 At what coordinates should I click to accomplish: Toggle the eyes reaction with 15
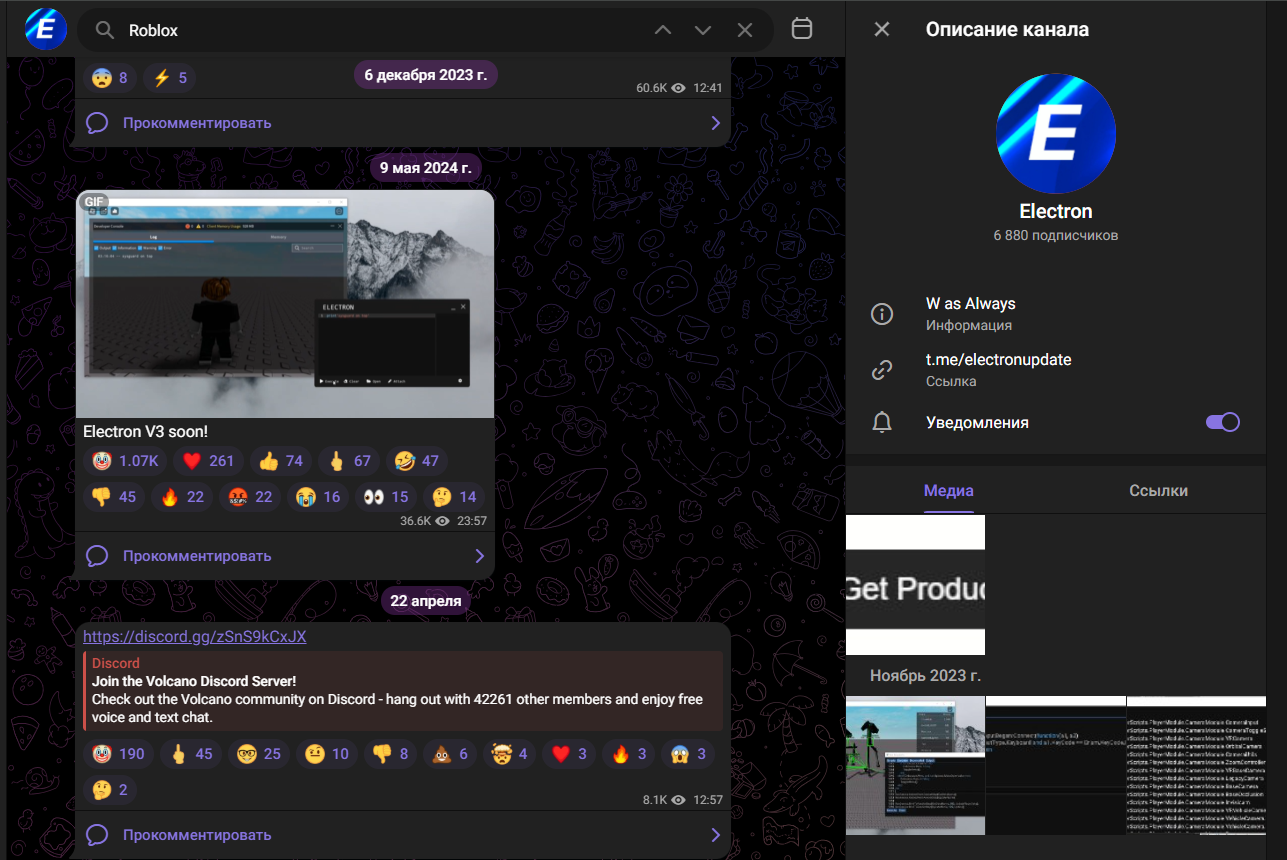pyautogui.click(x=385, y=497)
